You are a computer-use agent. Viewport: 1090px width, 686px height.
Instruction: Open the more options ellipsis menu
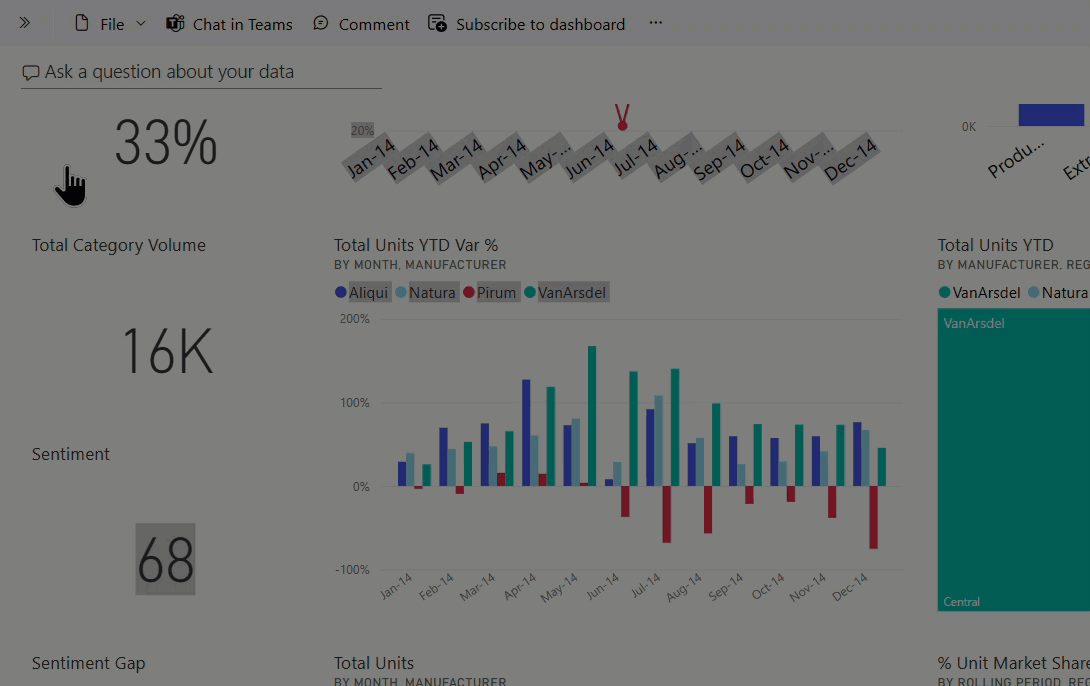pos(656,23)
